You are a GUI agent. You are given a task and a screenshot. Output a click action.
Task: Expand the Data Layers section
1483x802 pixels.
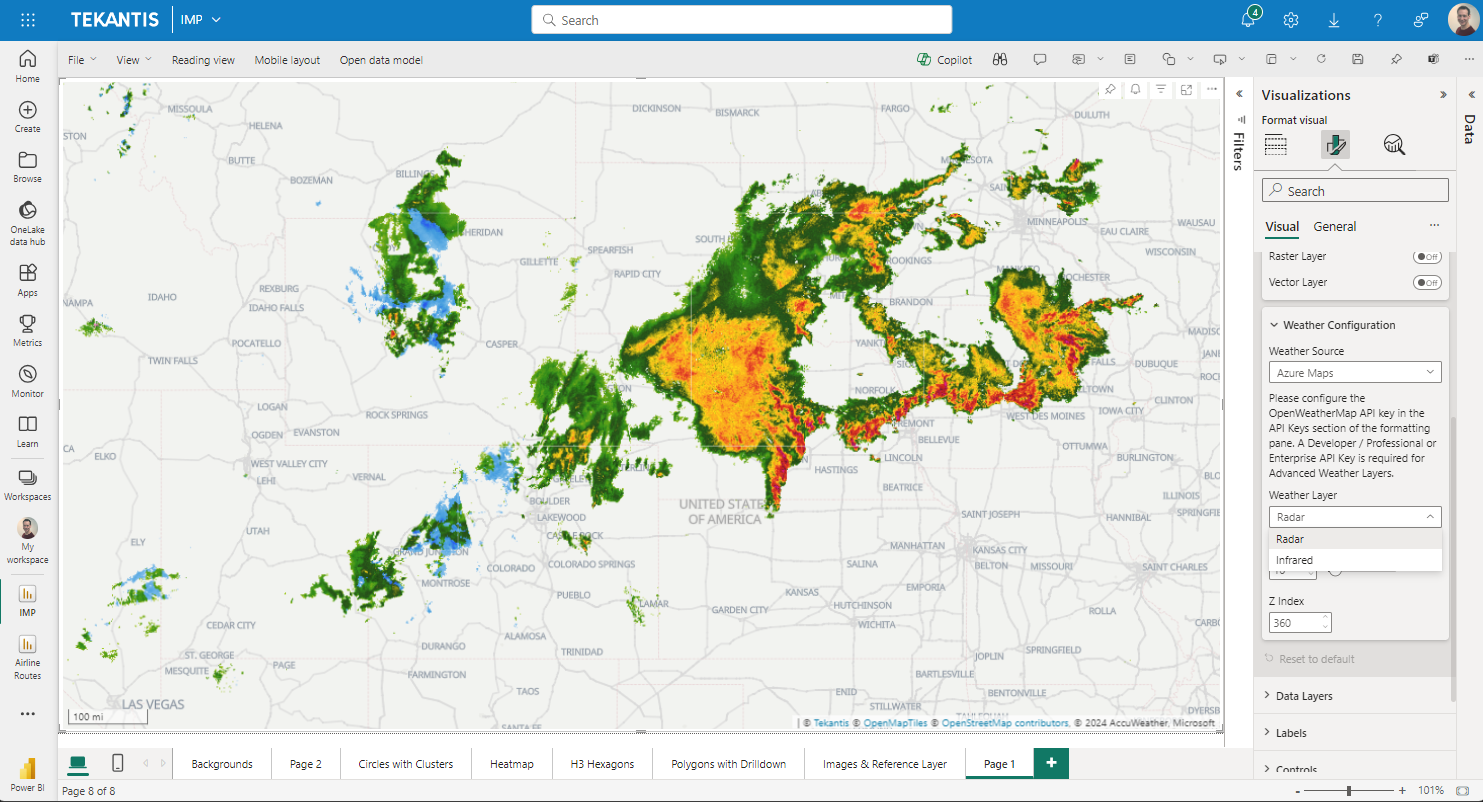pos(1303,695)
